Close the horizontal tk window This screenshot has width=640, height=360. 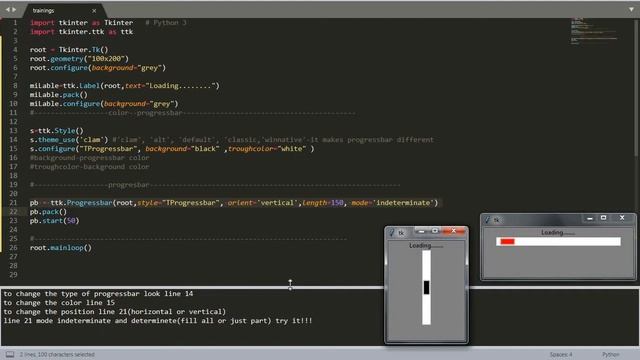622,218
